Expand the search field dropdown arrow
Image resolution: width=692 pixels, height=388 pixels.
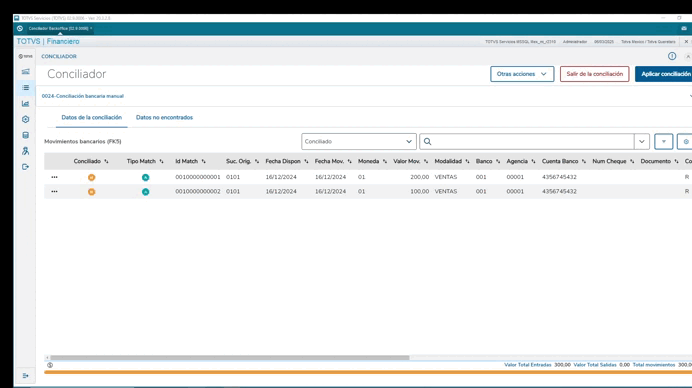point(642,142)
